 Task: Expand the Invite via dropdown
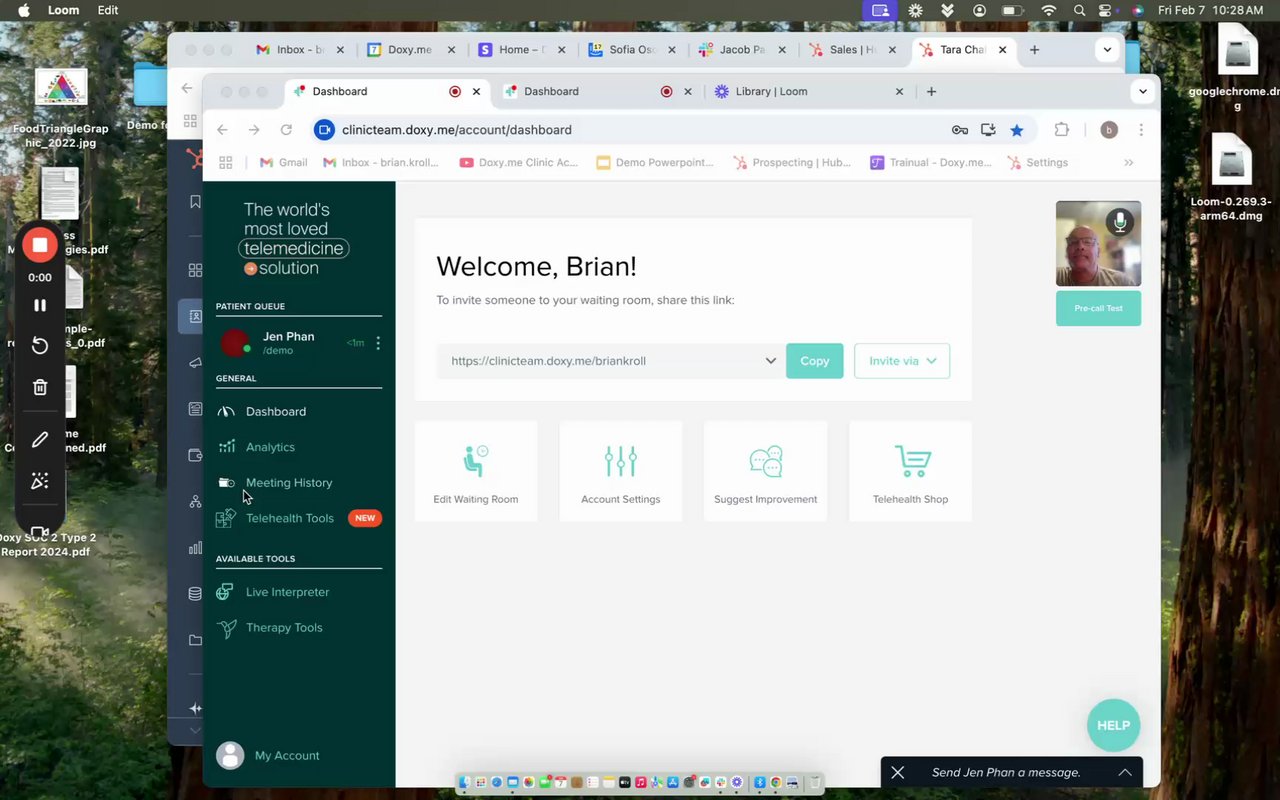coord(902,361)
